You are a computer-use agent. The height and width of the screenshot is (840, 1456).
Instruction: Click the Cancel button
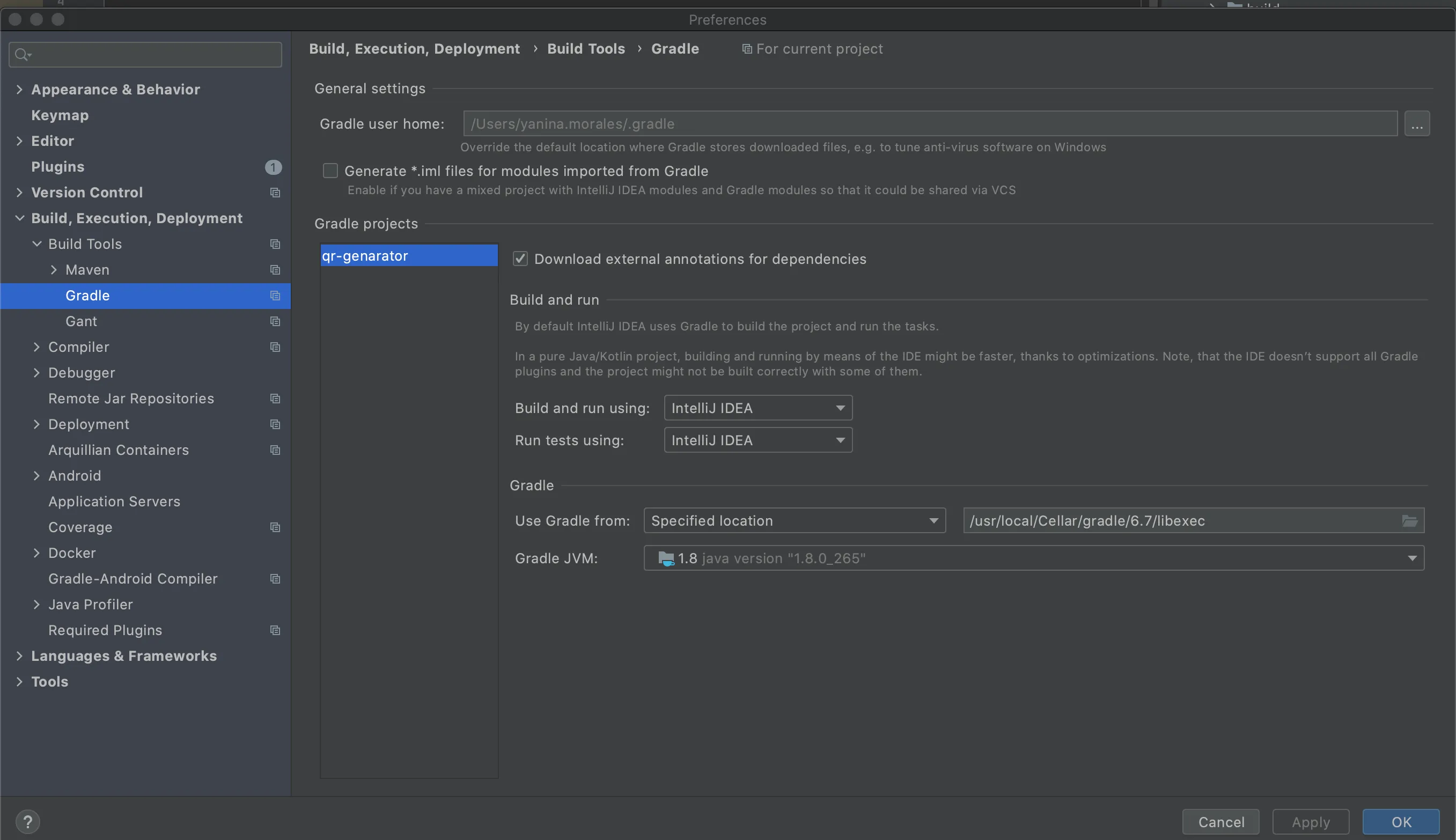coord(1220,822)
